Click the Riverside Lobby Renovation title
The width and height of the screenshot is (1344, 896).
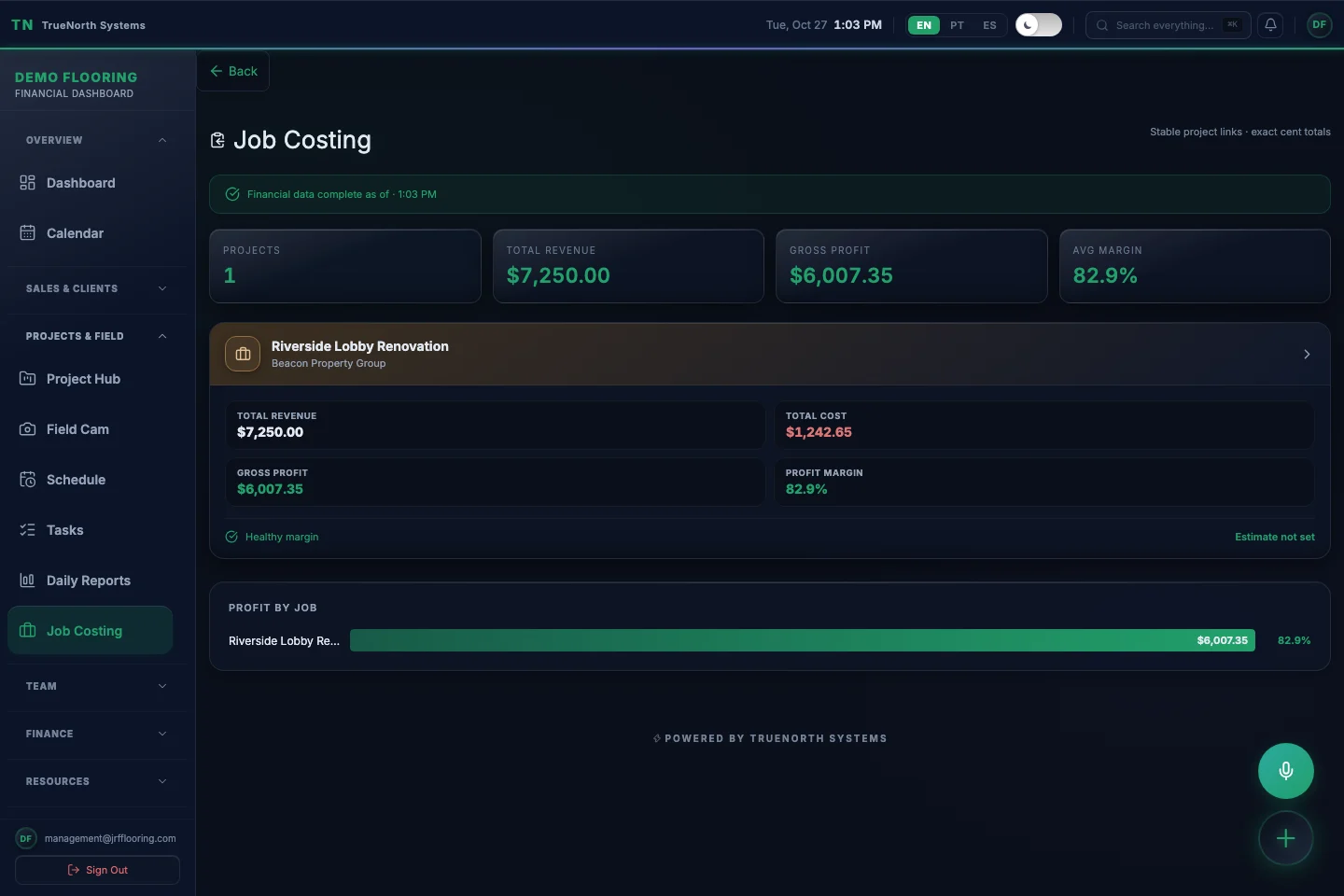coord(360,346)
